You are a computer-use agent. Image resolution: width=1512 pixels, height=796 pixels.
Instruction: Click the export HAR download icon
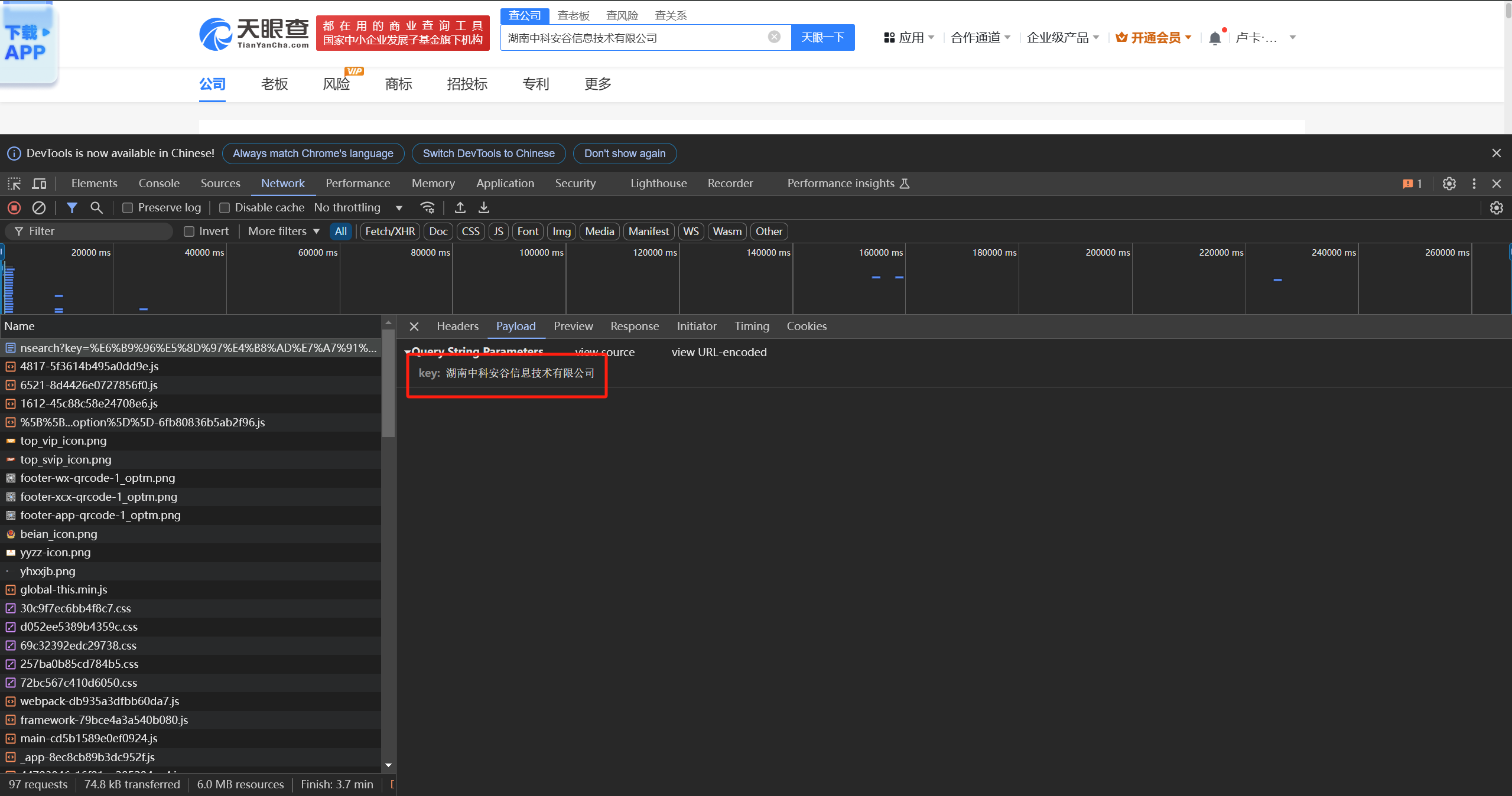[x=484, y=208]
